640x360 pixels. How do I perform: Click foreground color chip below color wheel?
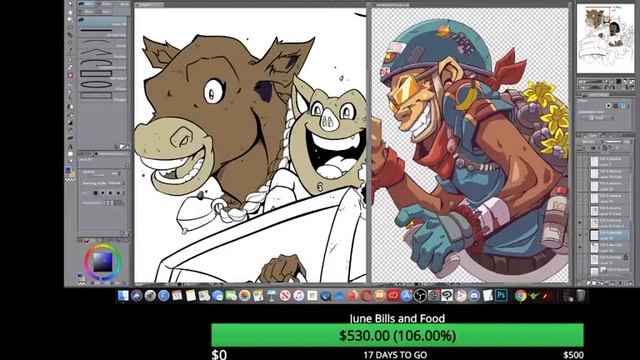[80, 277]
